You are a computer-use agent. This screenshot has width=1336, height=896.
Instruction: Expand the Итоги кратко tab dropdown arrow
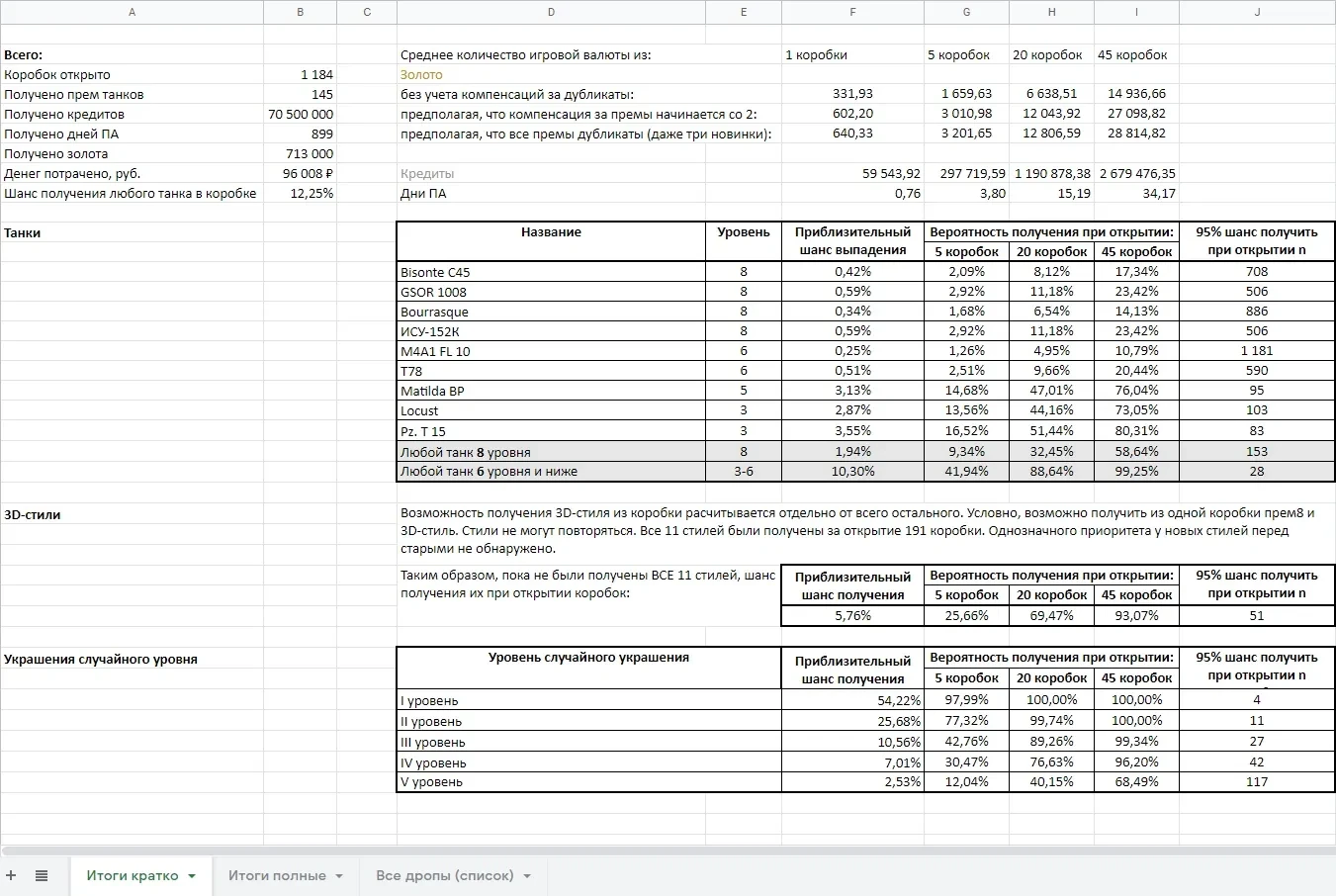point(192,876)
